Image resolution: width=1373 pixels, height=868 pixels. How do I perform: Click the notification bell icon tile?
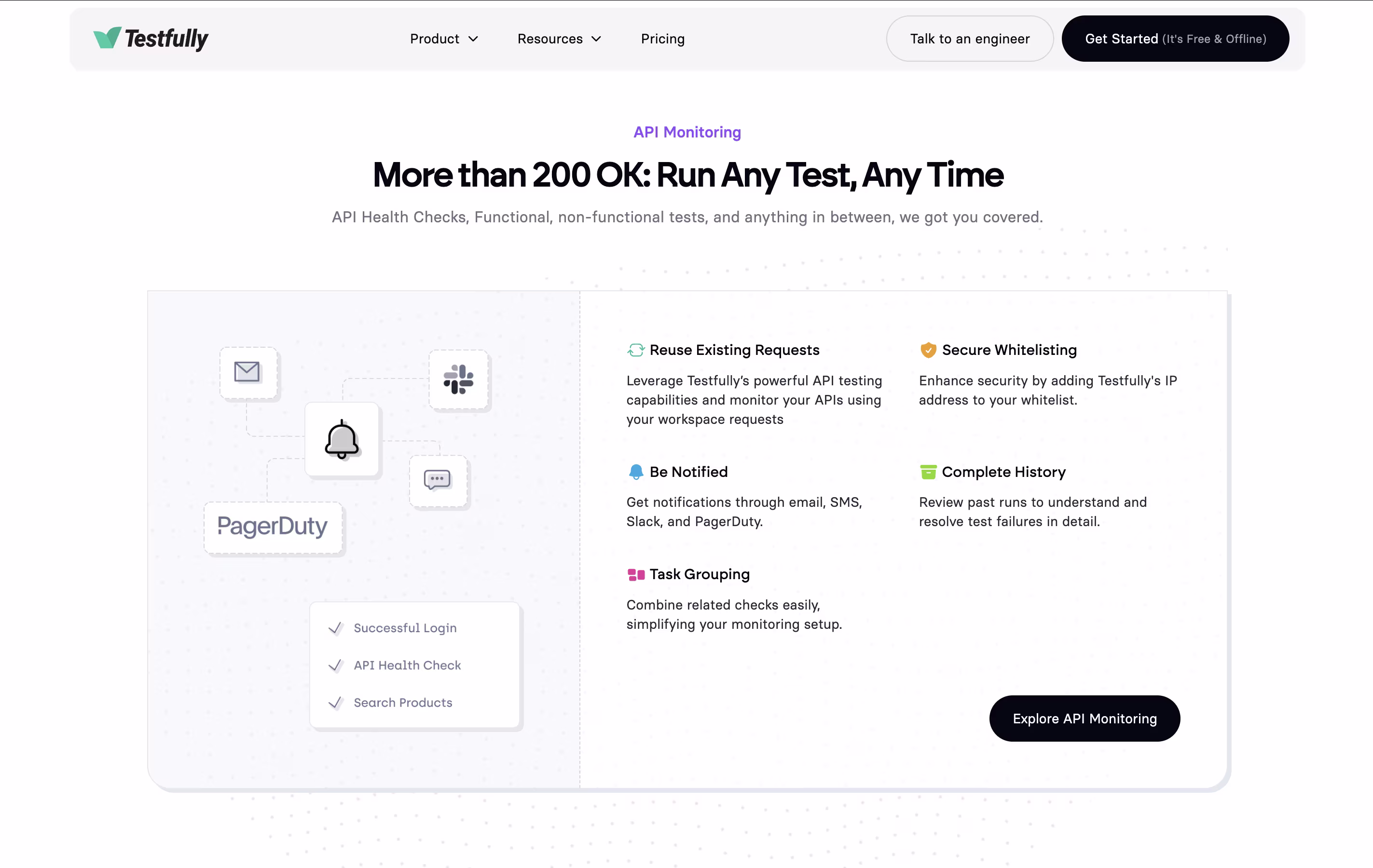342,439
